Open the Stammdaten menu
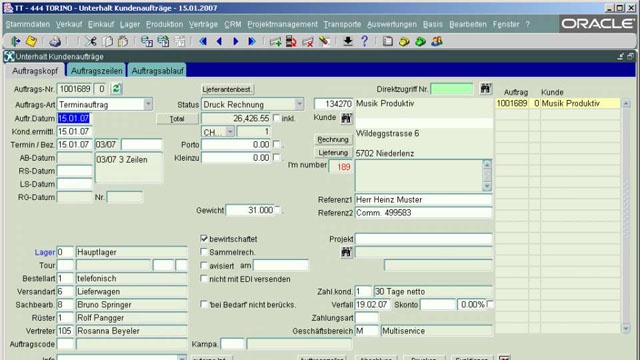 pos(28,24)
